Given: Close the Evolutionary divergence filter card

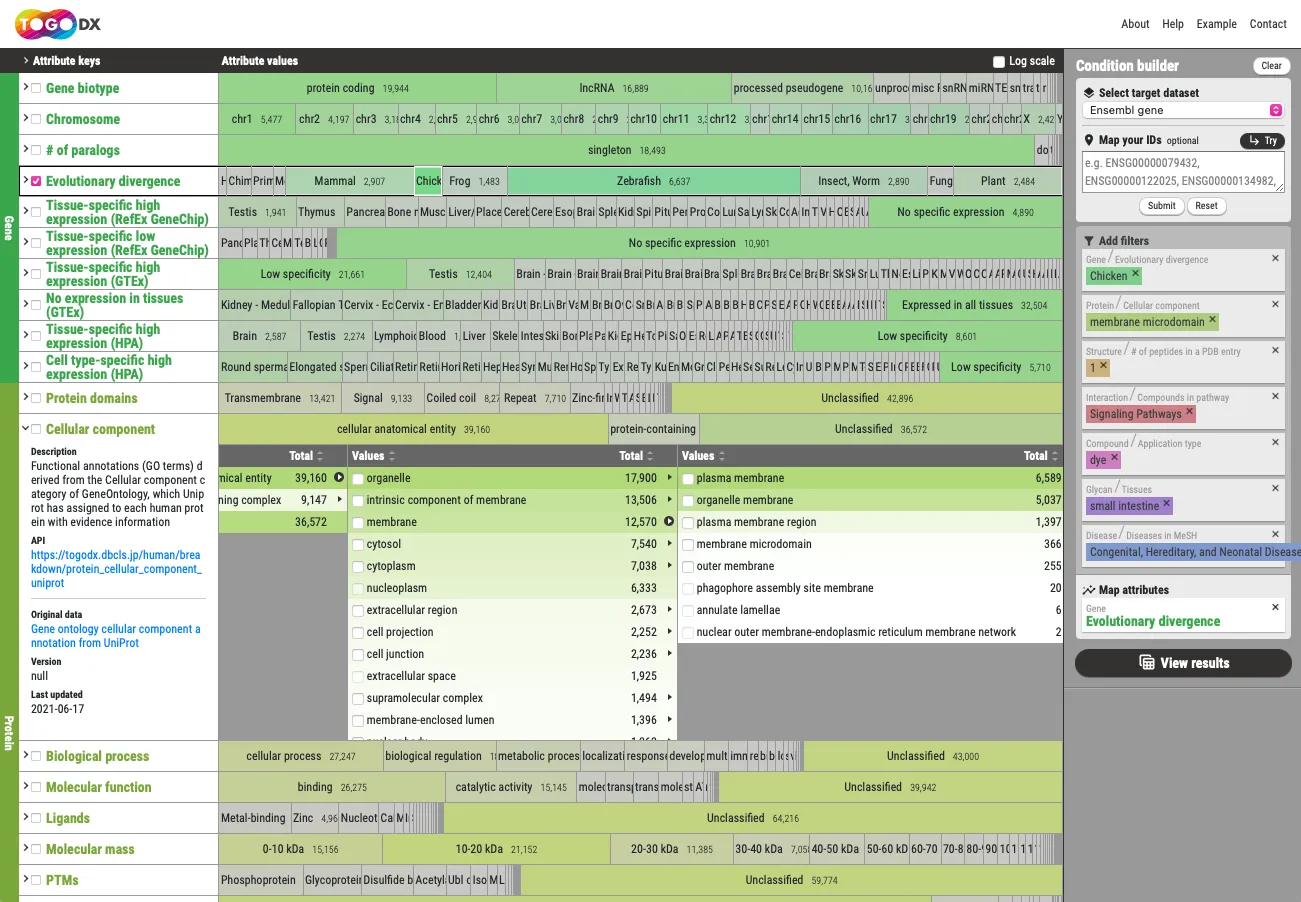Looking at the screenshot, I should 1275,258.
